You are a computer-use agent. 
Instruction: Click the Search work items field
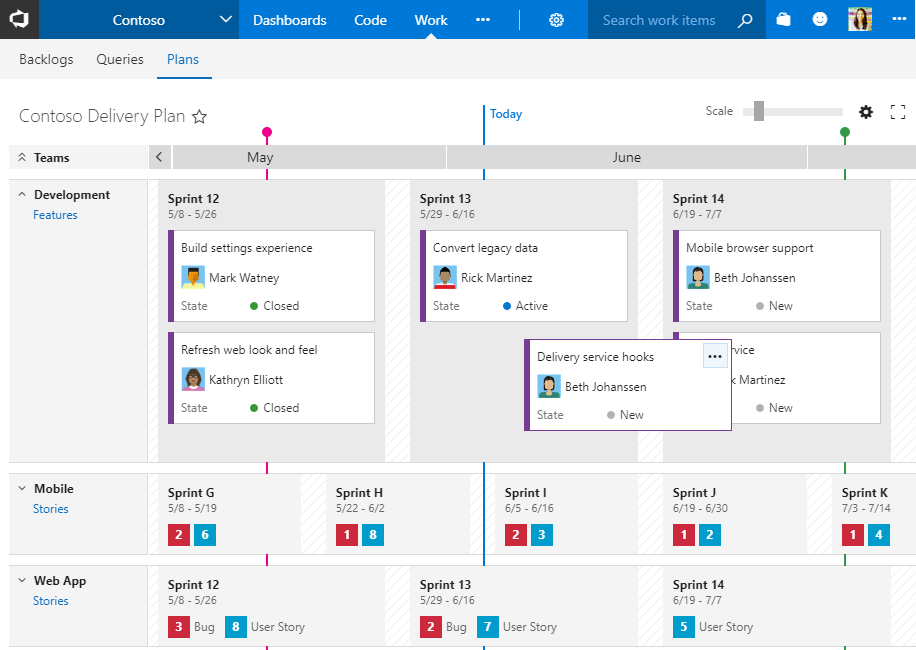pos(660,20)
